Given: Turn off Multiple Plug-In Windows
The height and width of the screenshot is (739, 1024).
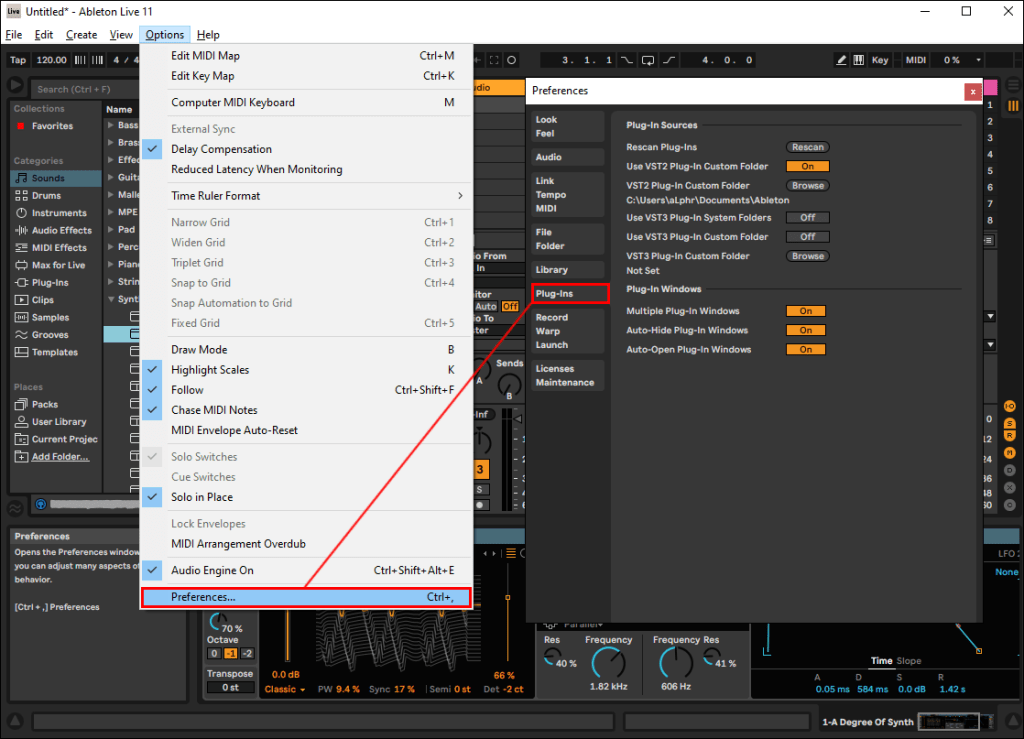Looking at the screenshot, I should coord(806,311).
